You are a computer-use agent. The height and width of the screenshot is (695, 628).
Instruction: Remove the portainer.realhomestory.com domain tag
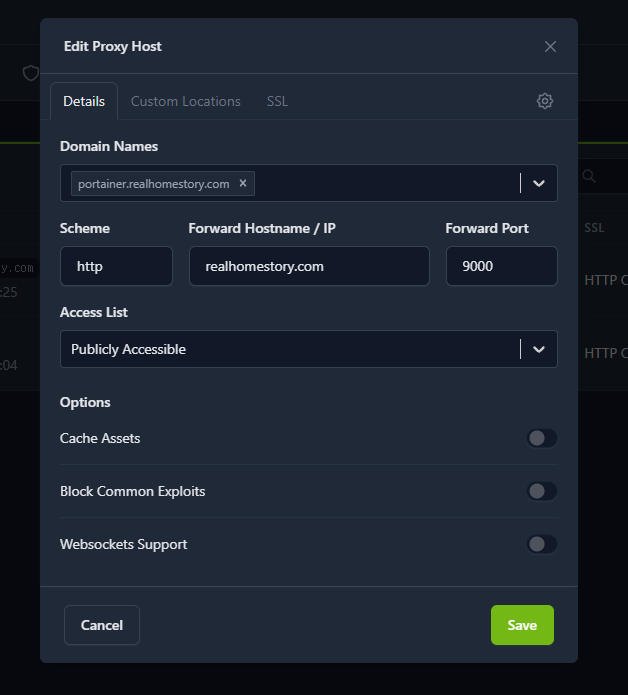click(x=243, y=183)
